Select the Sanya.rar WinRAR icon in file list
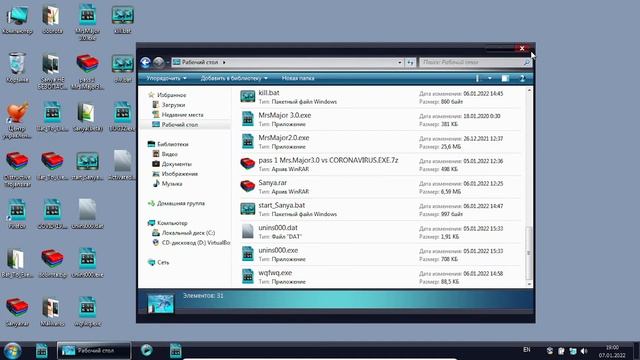 [x=247, y=187]
